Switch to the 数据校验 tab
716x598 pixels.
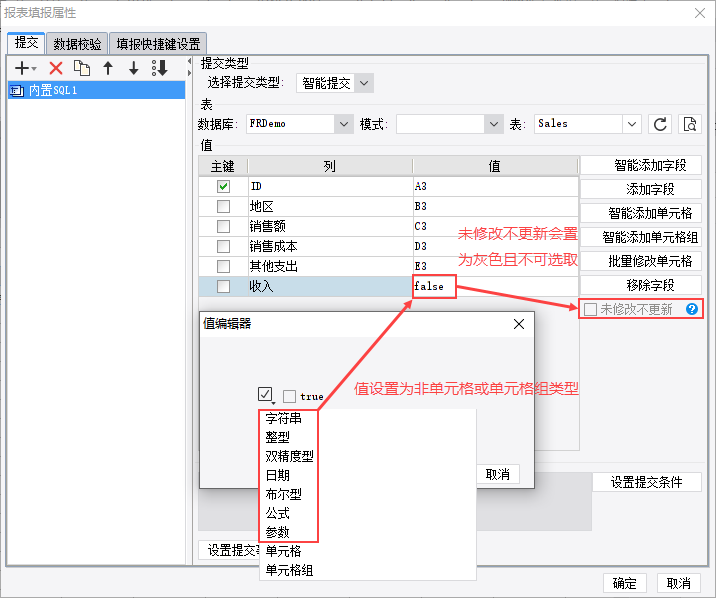coord(77,44)
